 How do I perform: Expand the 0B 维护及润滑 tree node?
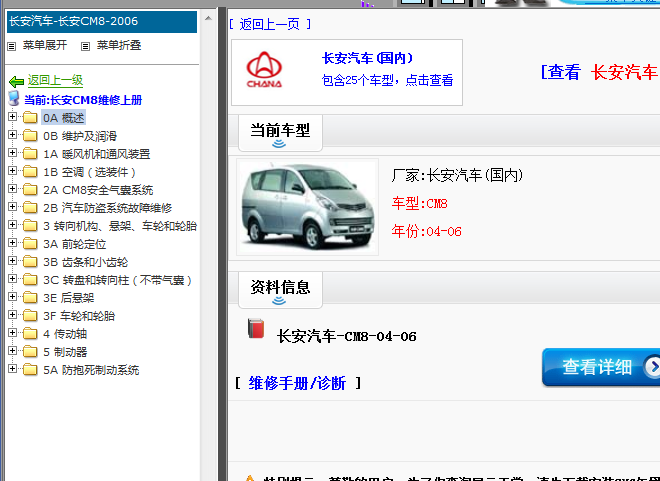click(x=13, y=135)
